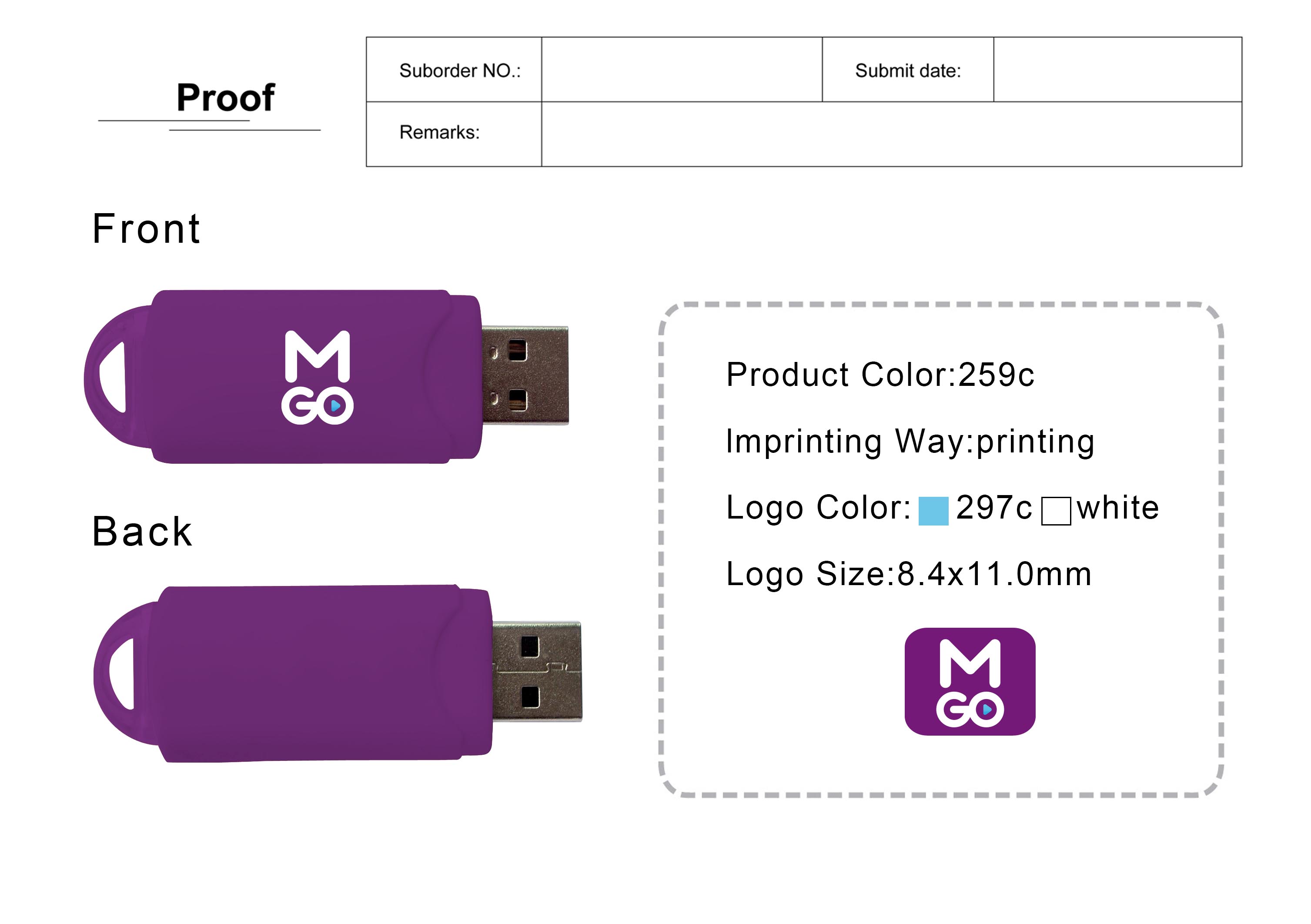
Task: Click the Front label
Action: 146,229
